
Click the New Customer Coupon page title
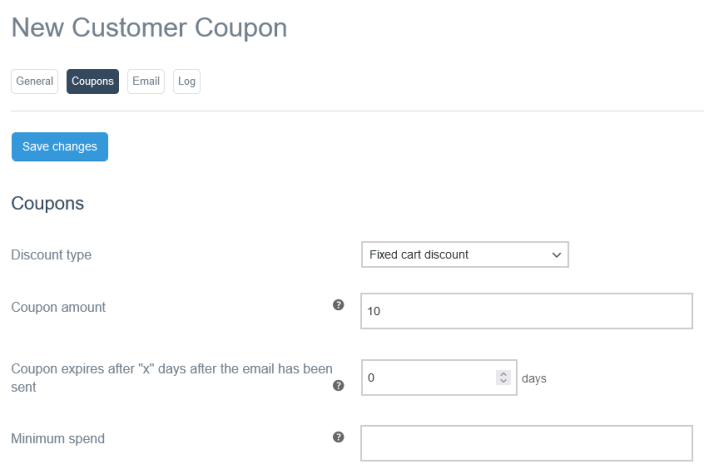(x=149, y=28)
